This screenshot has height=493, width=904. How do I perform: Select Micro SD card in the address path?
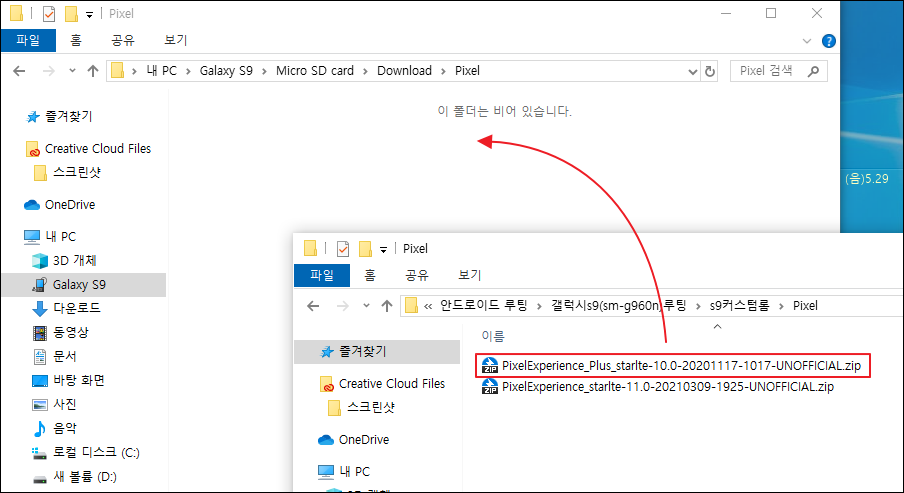pos(315,71)
